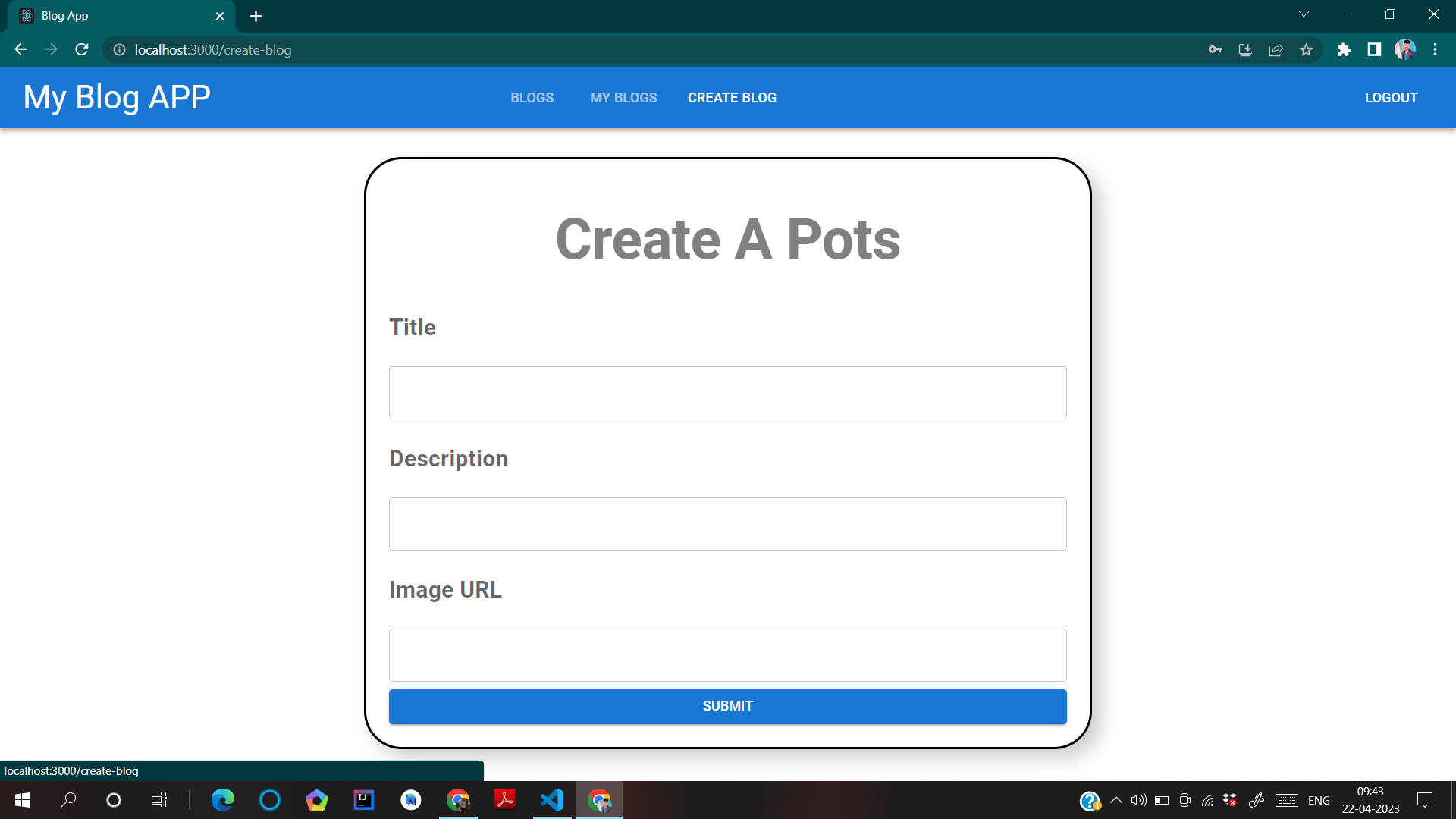Launch Microsoft Edge from taskbar
Image resolution: width=1456 pixels, height=819 pixels.
click(x=223, y=800)
